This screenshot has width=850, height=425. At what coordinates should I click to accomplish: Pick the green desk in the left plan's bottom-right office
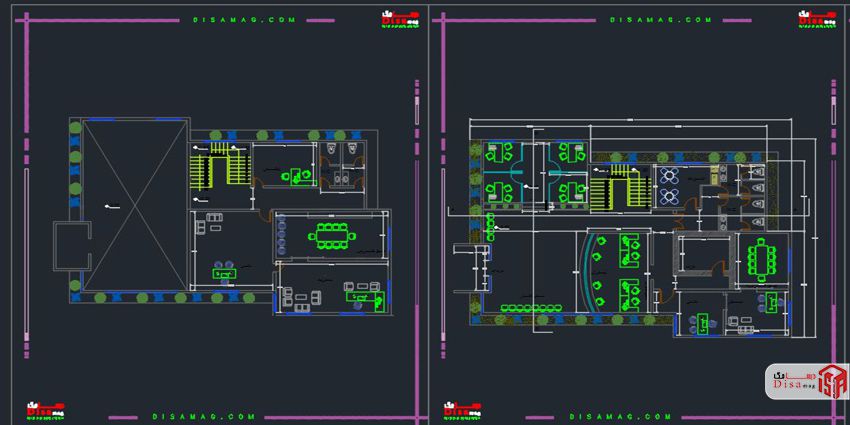pos(357,293)
